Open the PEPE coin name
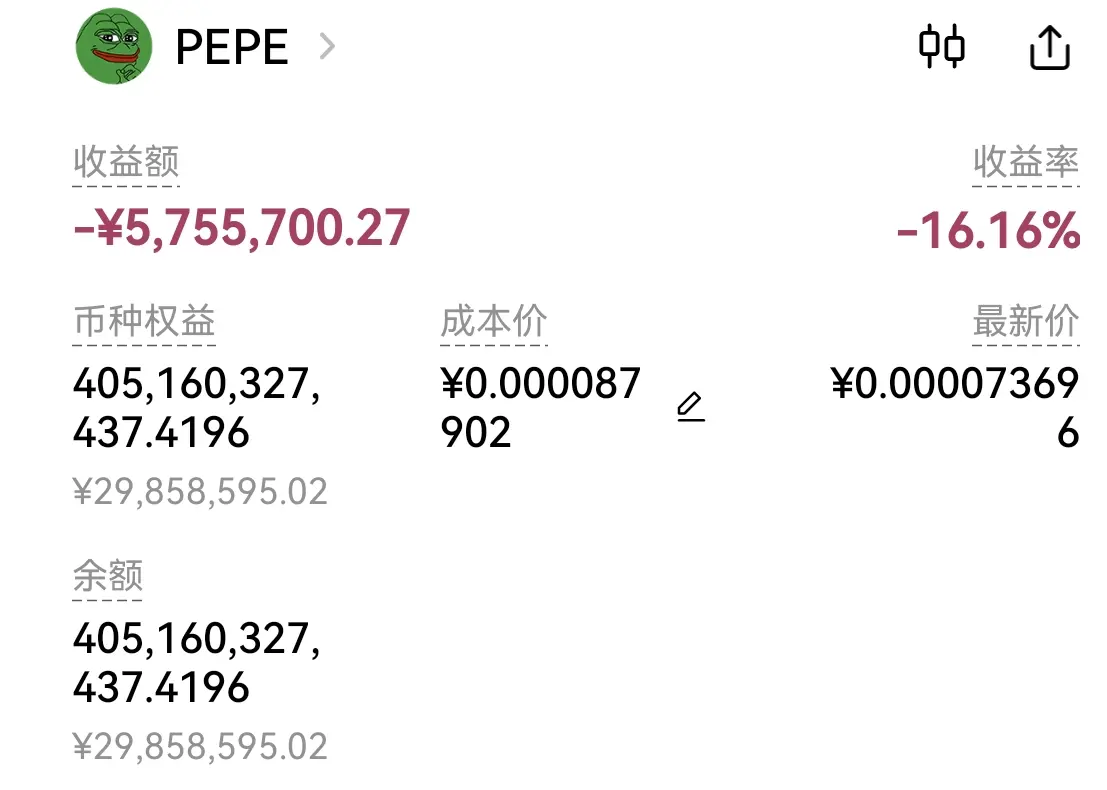The height and width of the screenshot is (790, 1107). pos(232,47)
